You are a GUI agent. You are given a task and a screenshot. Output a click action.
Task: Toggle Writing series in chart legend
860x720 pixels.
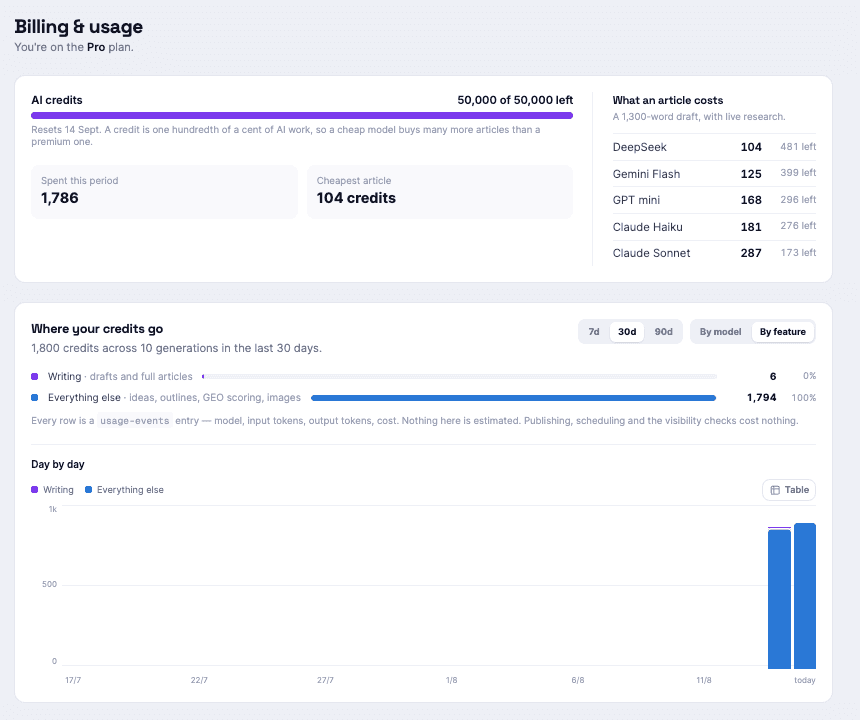[x=52, y=490]
